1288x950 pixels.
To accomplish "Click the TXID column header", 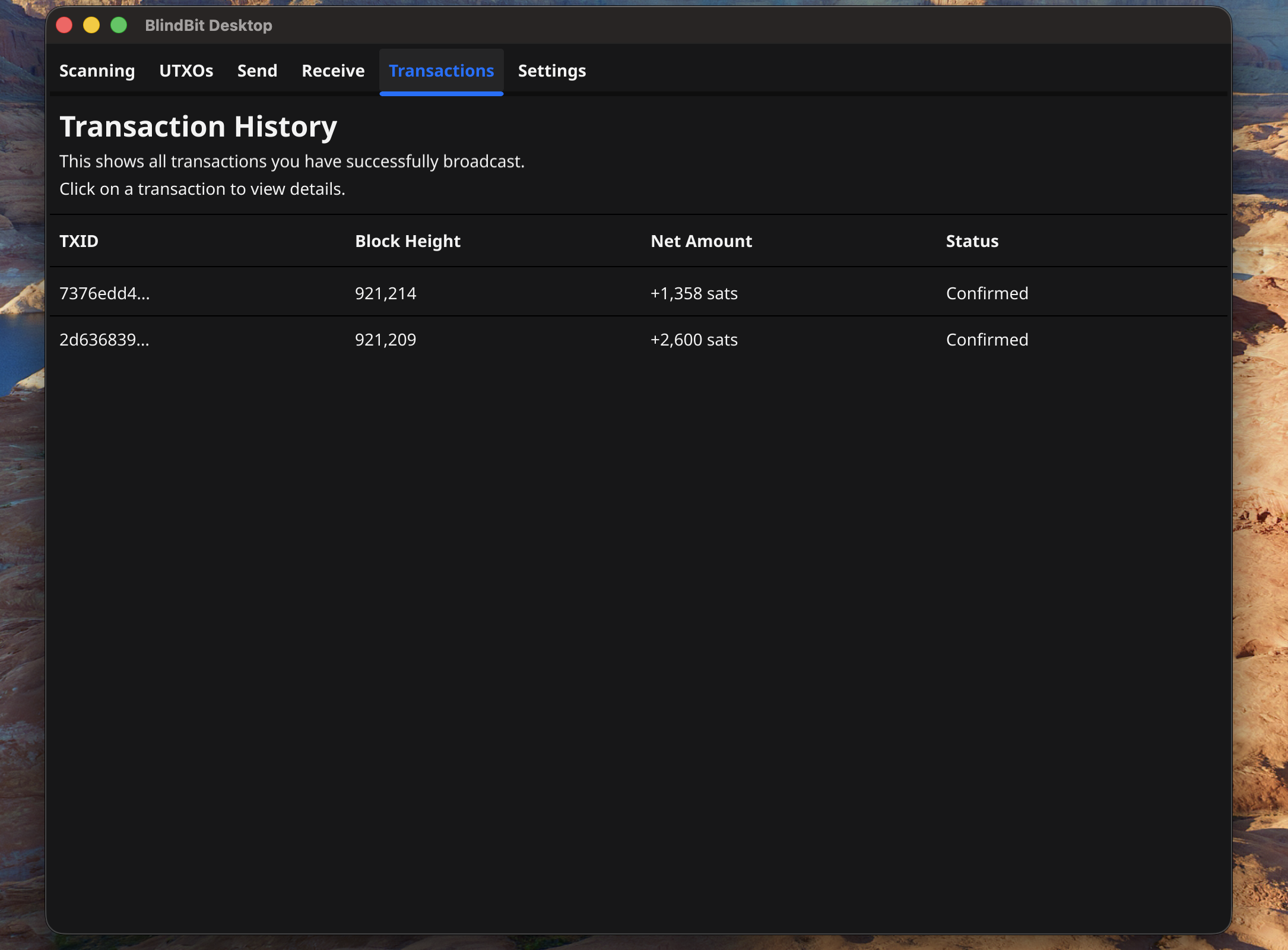I will pos(79,241).
